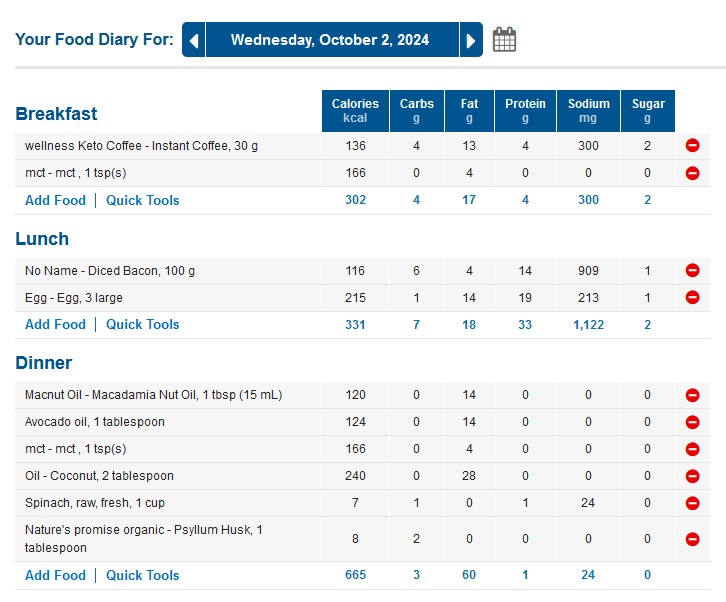Click the Wednesday, October 2, 2024 date
The width and height of the screenshot is (726, 602).
(x=330, y=41)
